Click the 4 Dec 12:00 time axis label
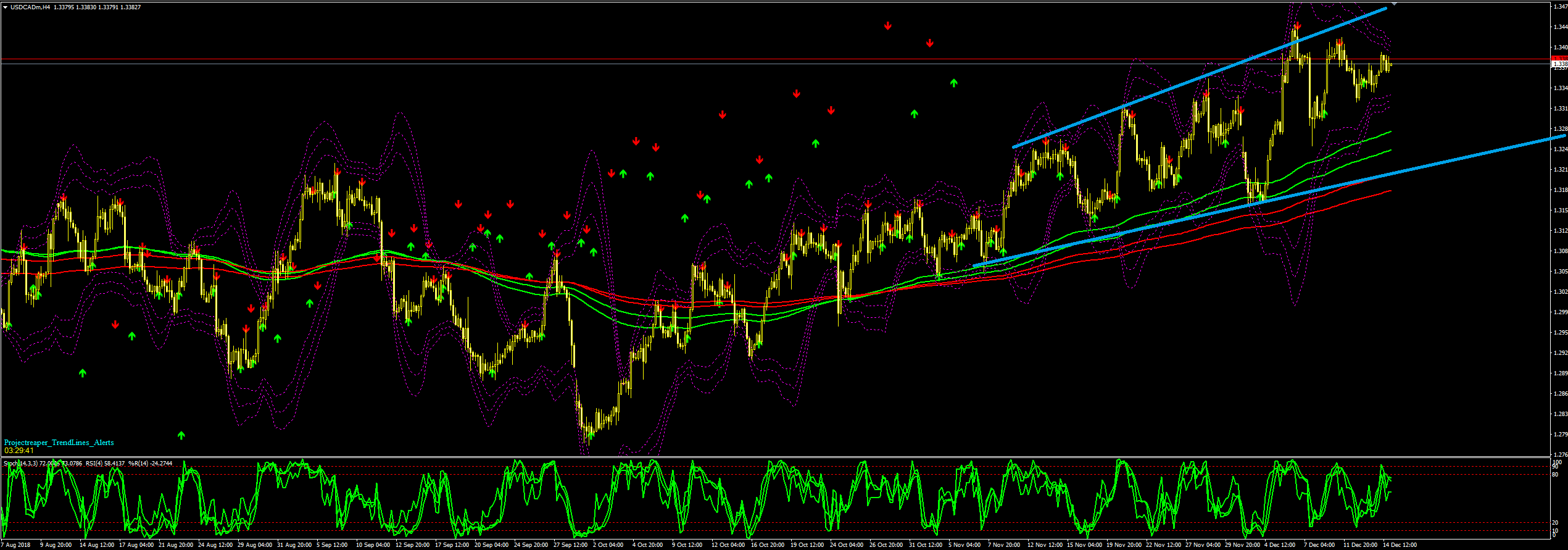 click(x=1280, y=545)
